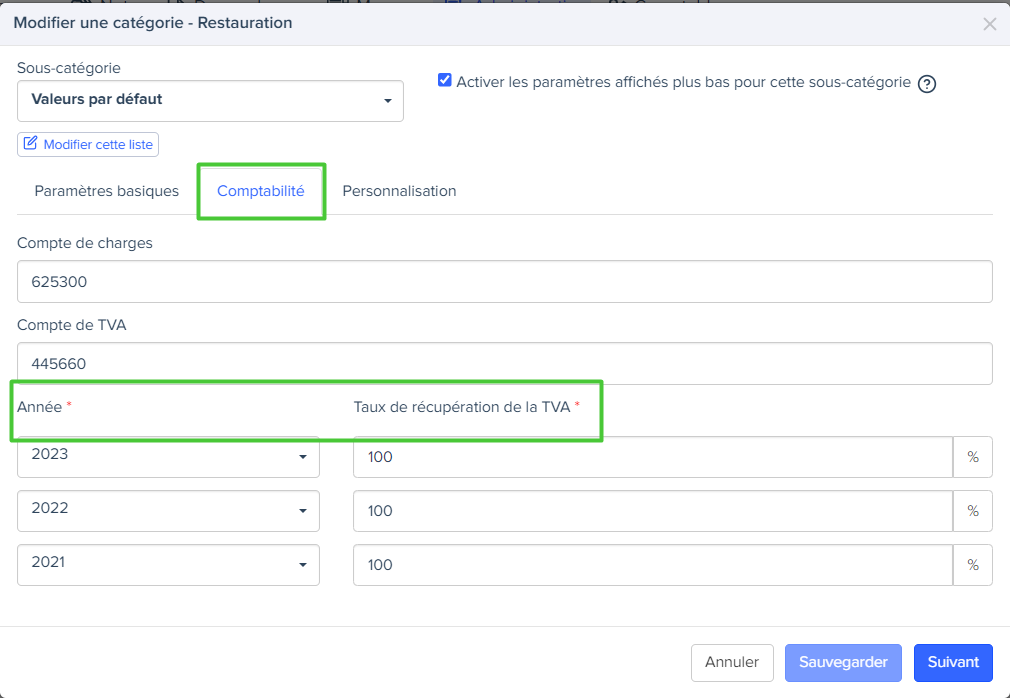Expand the 2022 year dropdown
This screenshot has height=698, width=1010.
coord(168,510)
